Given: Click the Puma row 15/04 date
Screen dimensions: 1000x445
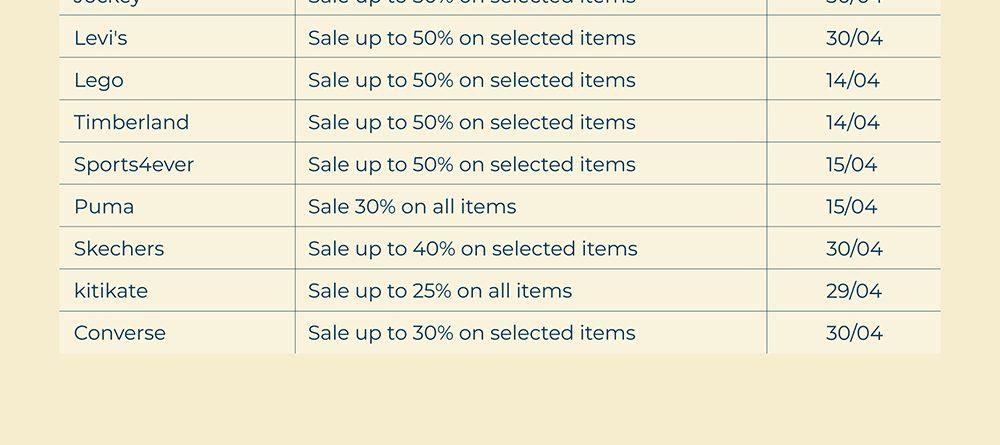Looking at the screenshot, I should 852,207.
